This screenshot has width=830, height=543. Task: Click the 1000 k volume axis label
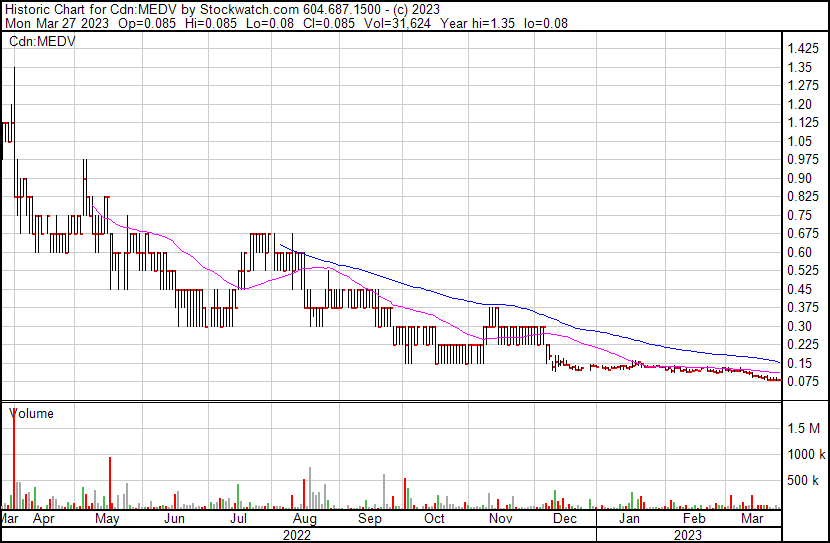(x=803, y=454)
